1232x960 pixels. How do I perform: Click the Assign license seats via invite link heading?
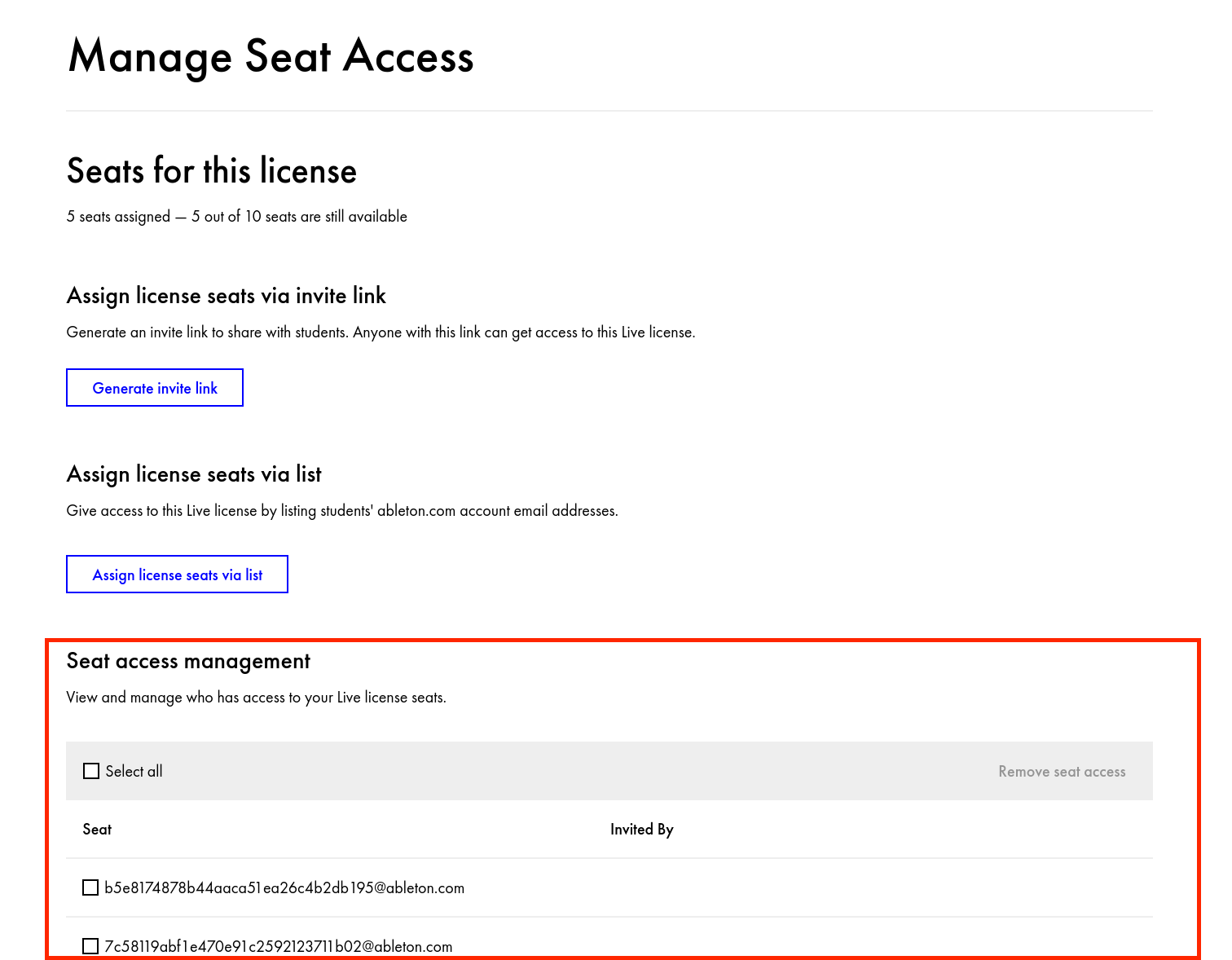point(226,296)
